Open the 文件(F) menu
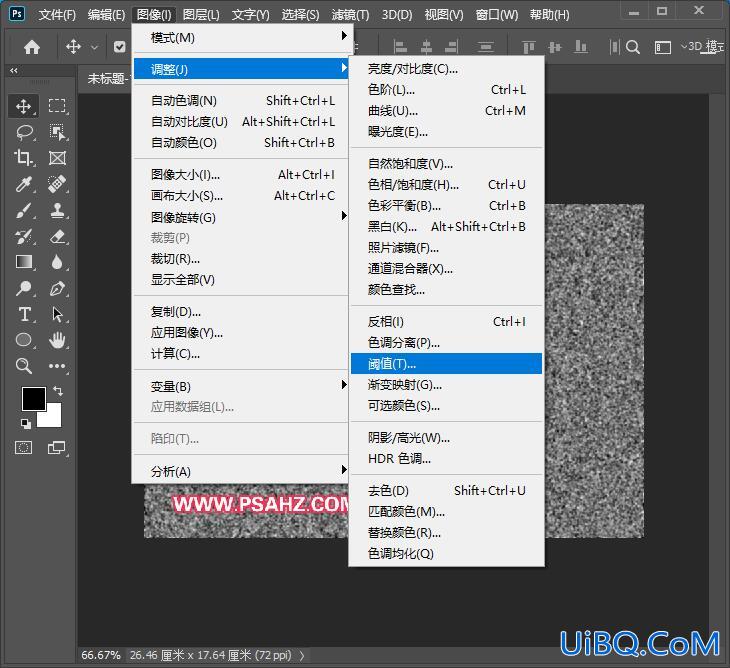 57,15
